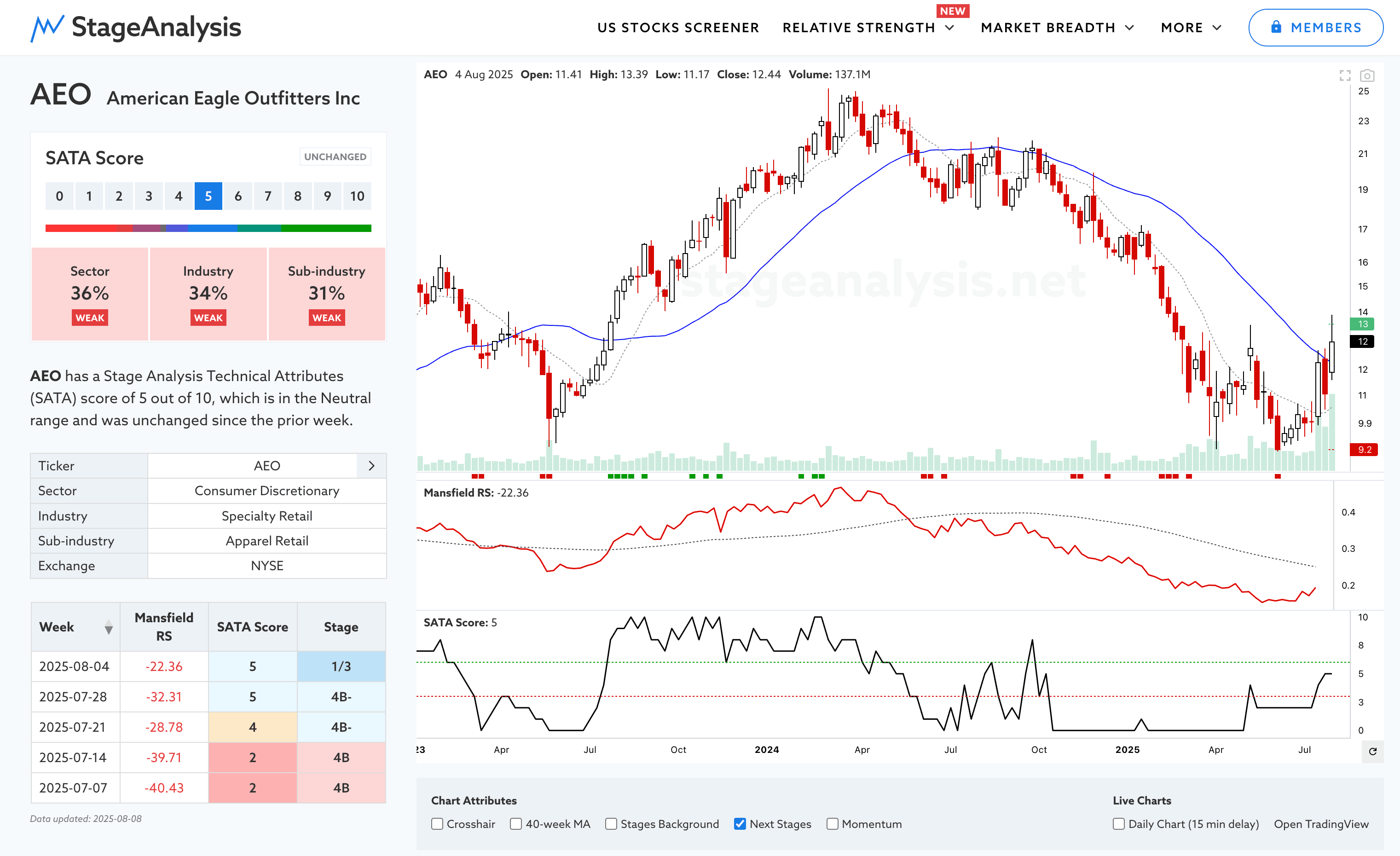Click the Sub-industry 31% Weak tile
Image resolution: width=1400 pixels, height=856 pixels.
tap(327, 294)
